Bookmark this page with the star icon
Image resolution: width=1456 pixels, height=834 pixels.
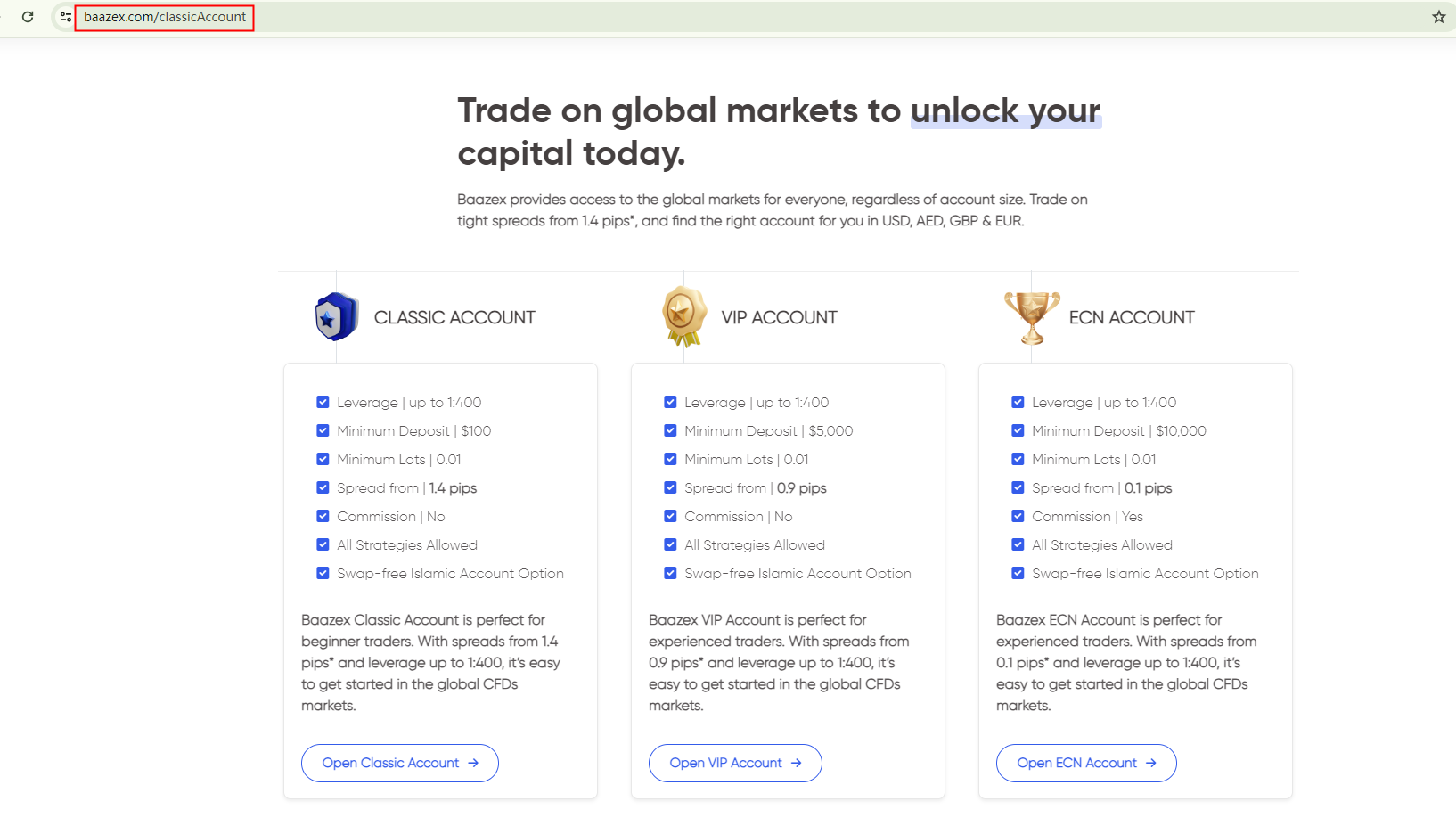click(1438, 17)
